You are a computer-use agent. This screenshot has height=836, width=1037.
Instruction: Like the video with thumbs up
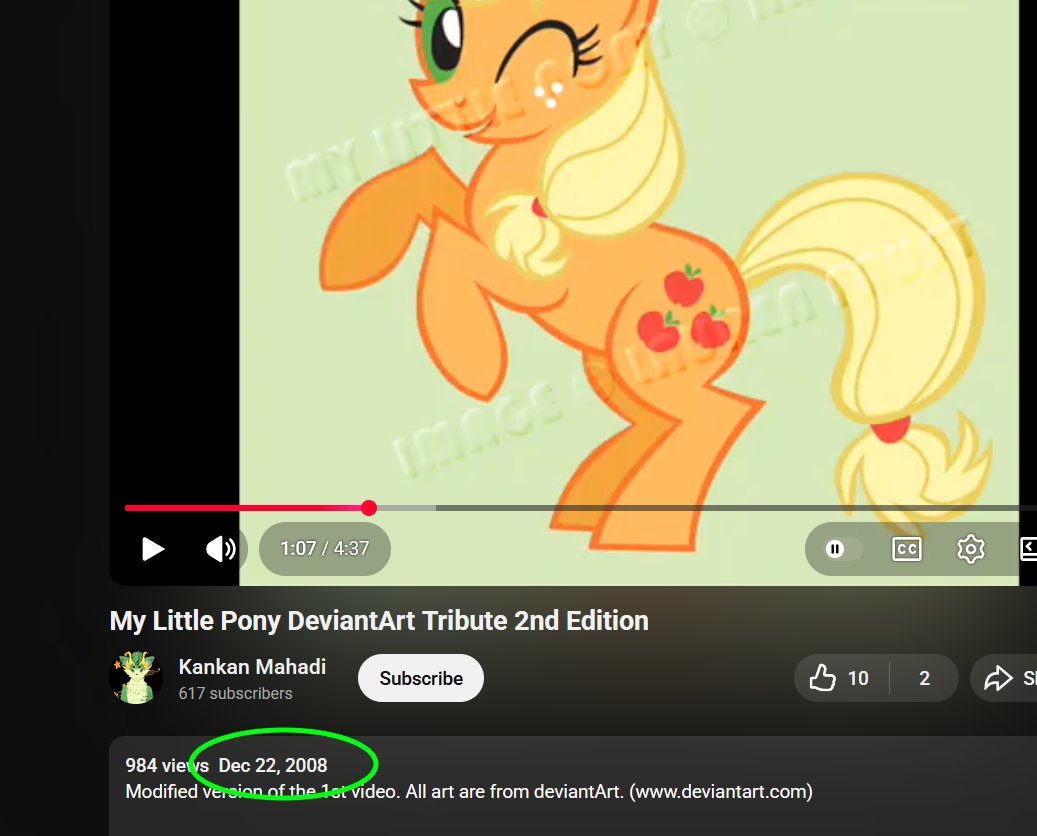(x=841, y=679)
